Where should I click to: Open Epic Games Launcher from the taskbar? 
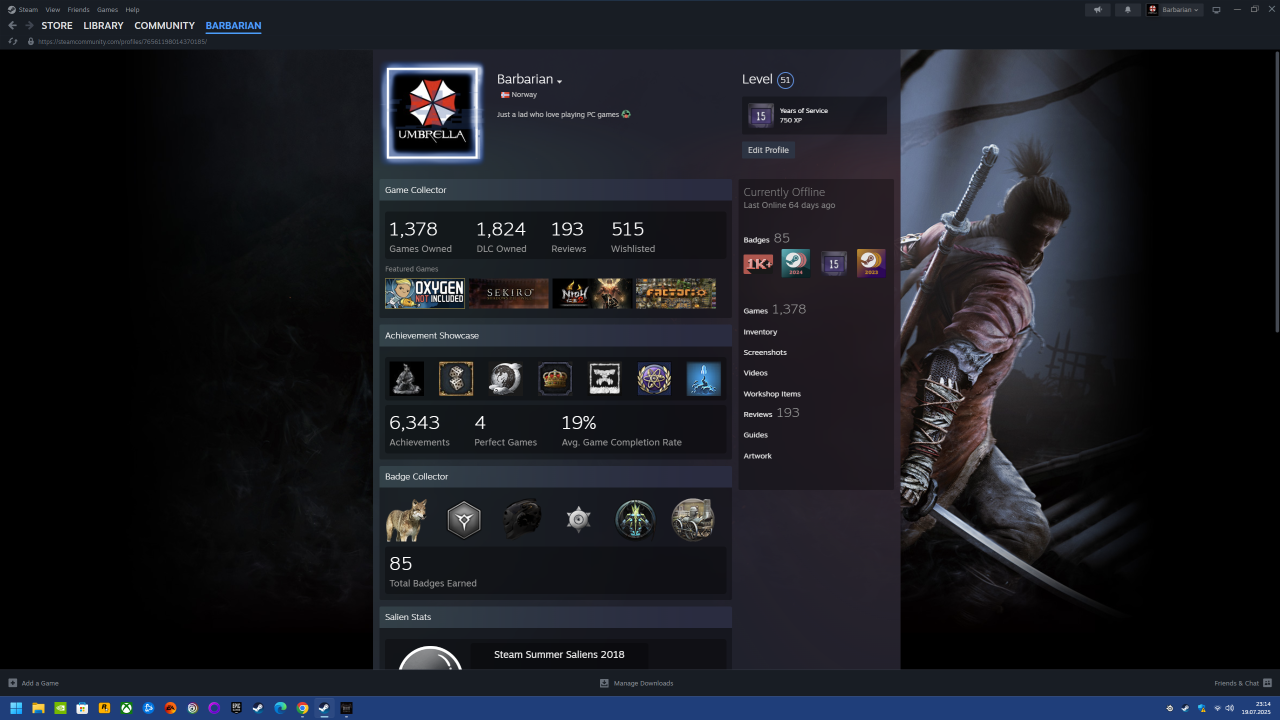(236, 708)
